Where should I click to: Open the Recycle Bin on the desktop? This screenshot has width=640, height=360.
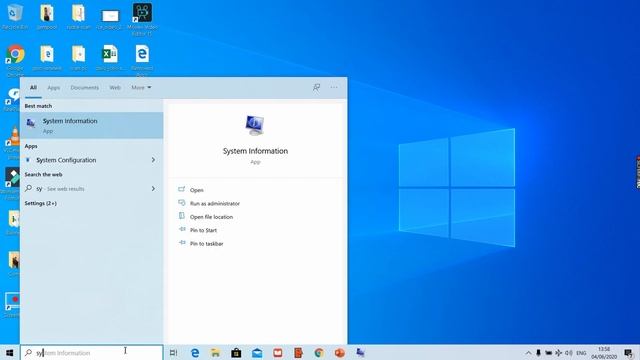(15, 16)
